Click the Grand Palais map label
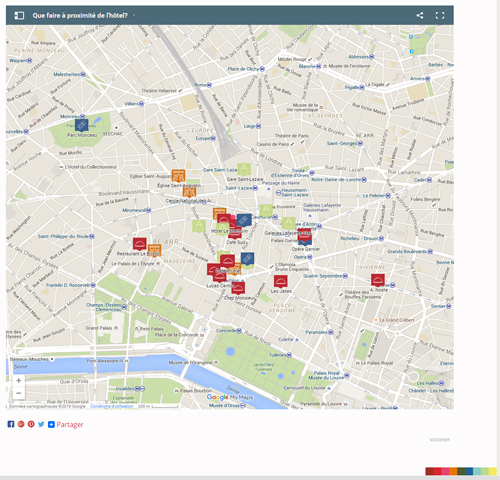 pyautogui.click(x=99, y=328)
